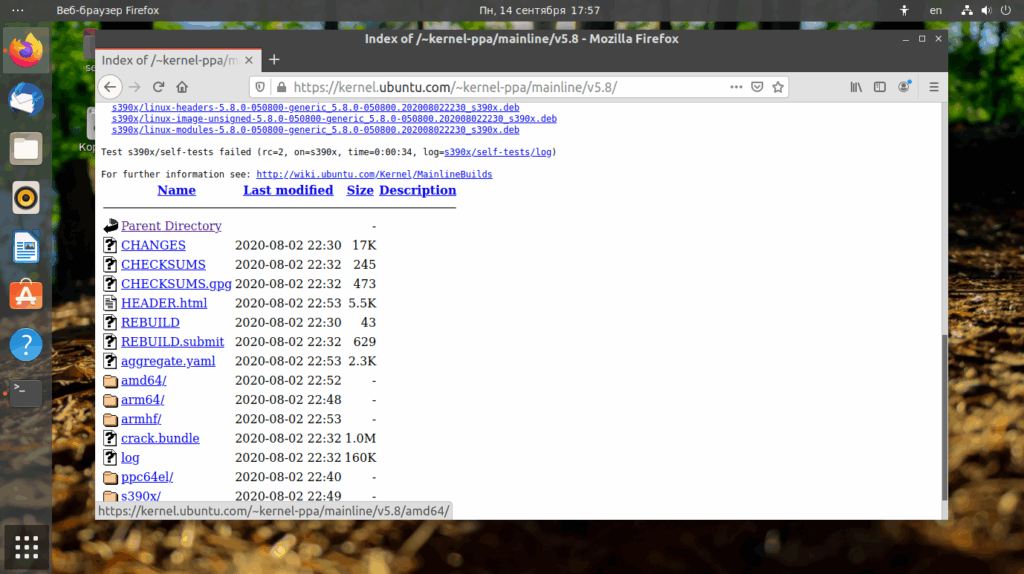Open the arm64/ directory
This screenshot has height=574, width=1024.
point(142,400)
